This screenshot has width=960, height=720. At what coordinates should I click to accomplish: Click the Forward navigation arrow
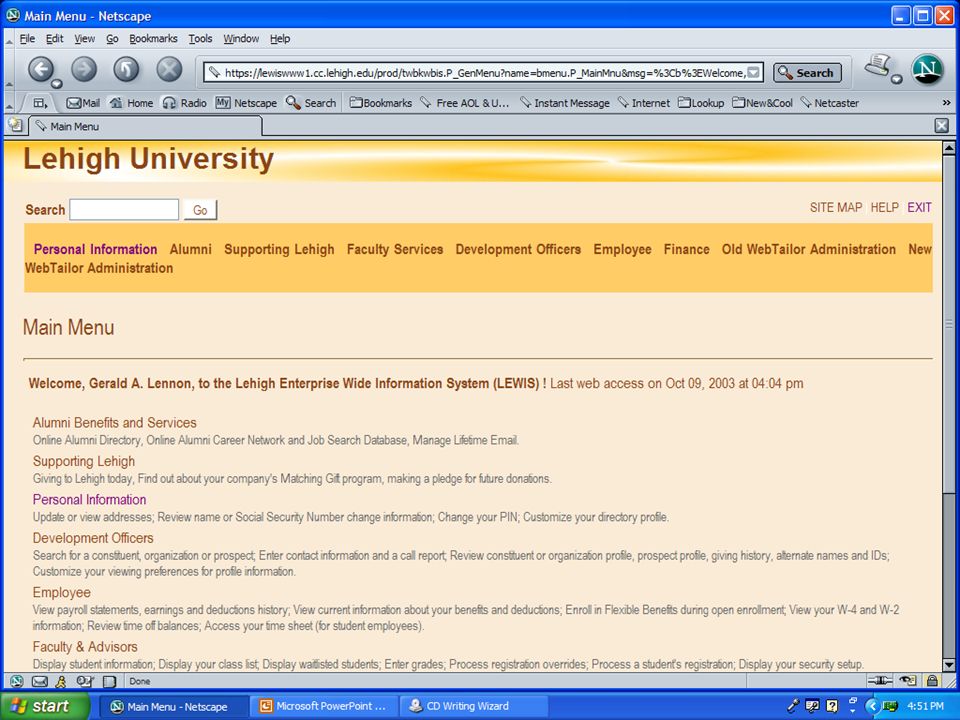(84, 69)
